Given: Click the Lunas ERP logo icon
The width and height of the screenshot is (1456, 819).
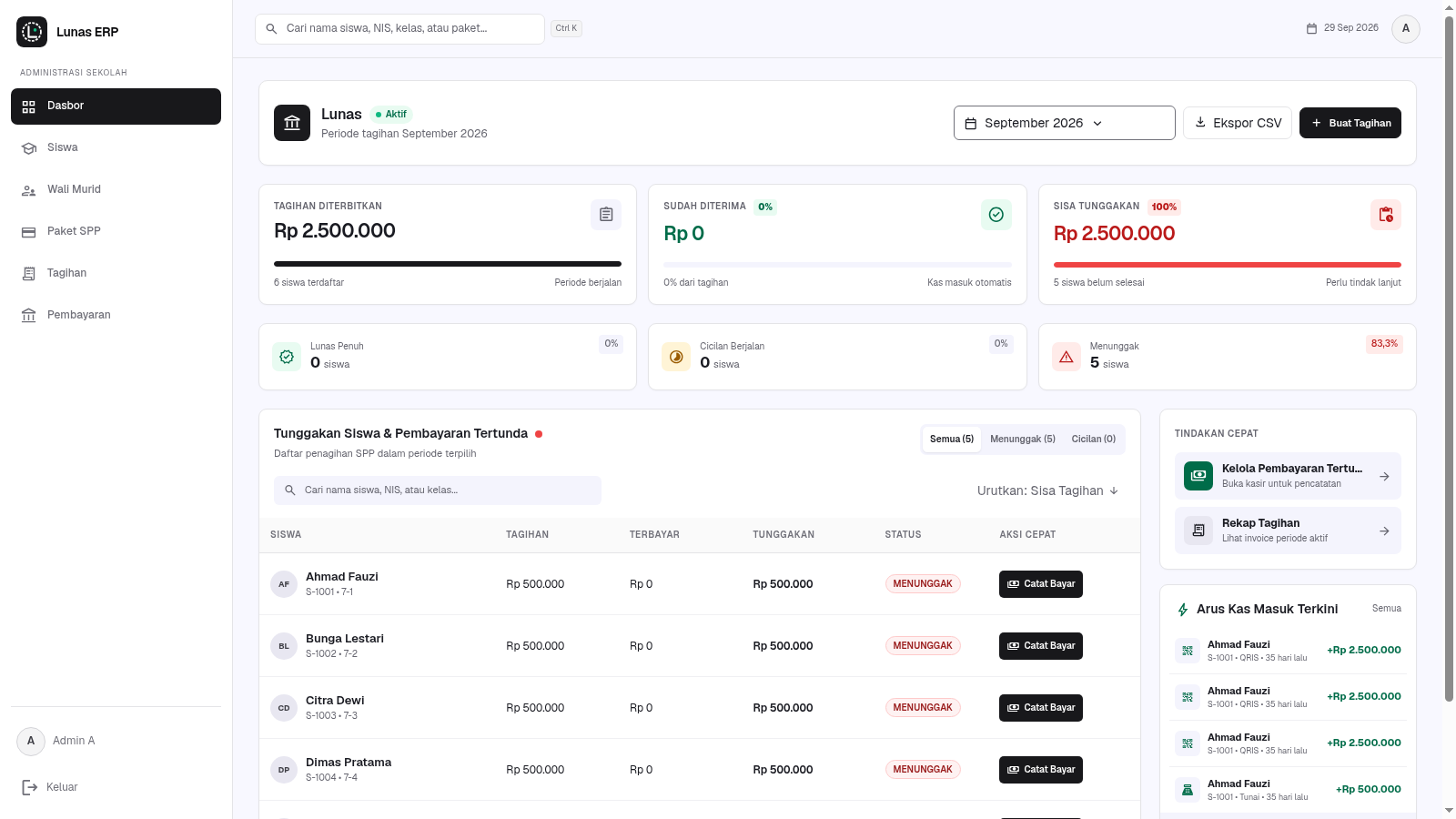Looking at the screenshot, I should pos(32,32).
